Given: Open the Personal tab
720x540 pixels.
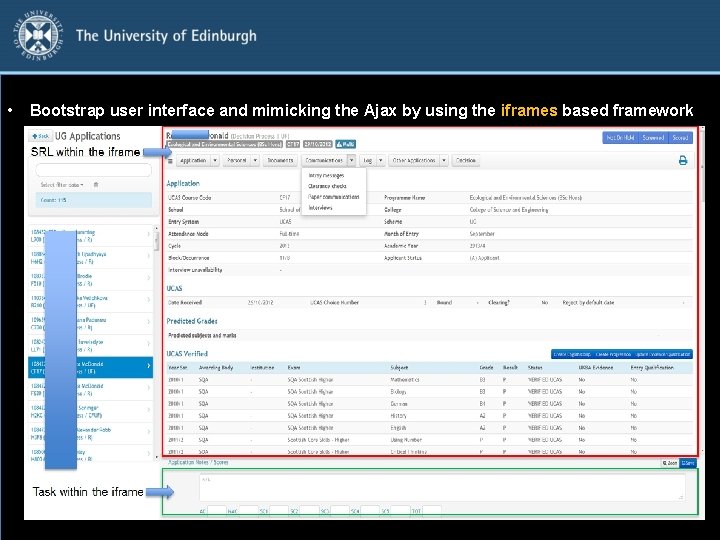Looking at the screenshot, I should click(237, 160).
